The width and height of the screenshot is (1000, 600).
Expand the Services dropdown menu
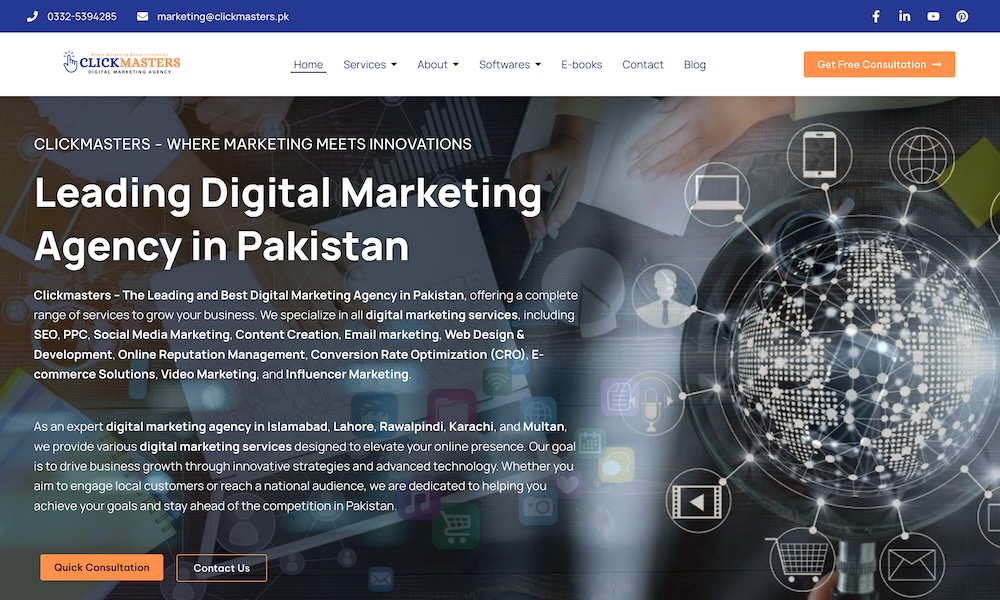click(370, 64)
